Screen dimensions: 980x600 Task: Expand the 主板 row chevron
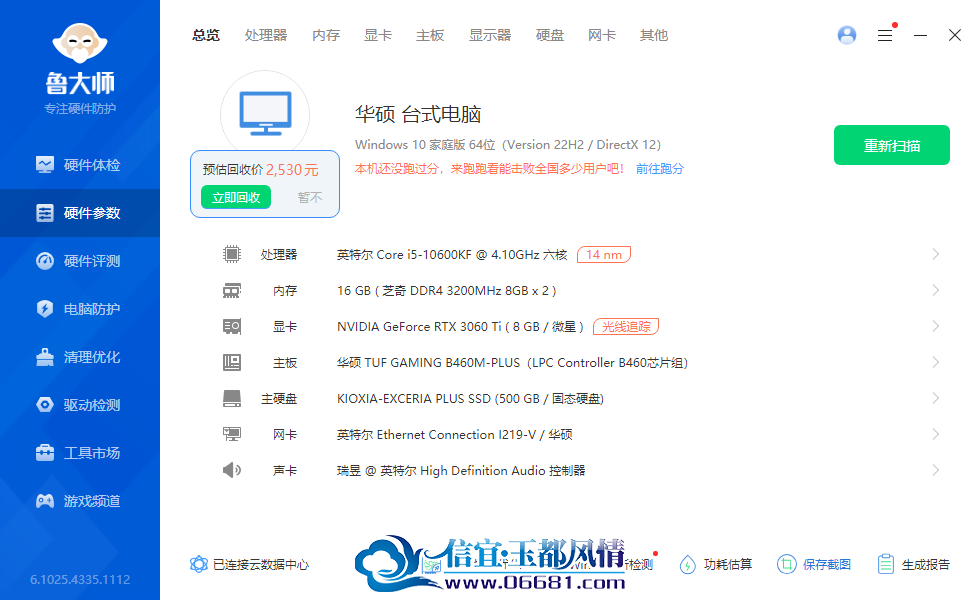point(936,362)
